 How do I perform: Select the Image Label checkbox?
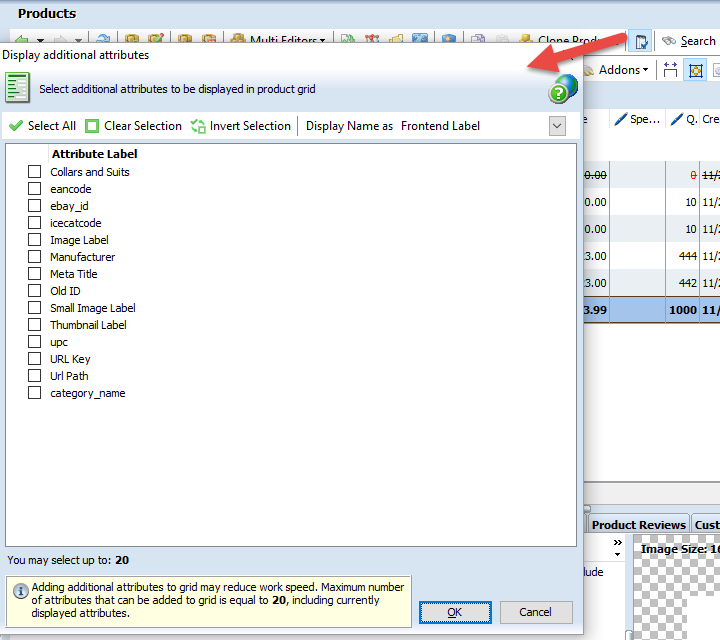[x=34, y=240]
